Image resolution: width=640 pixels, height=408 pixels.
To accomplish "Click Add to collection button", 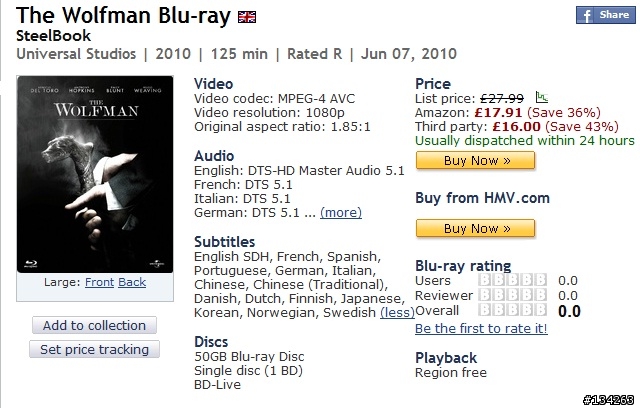I will point(94,325).
